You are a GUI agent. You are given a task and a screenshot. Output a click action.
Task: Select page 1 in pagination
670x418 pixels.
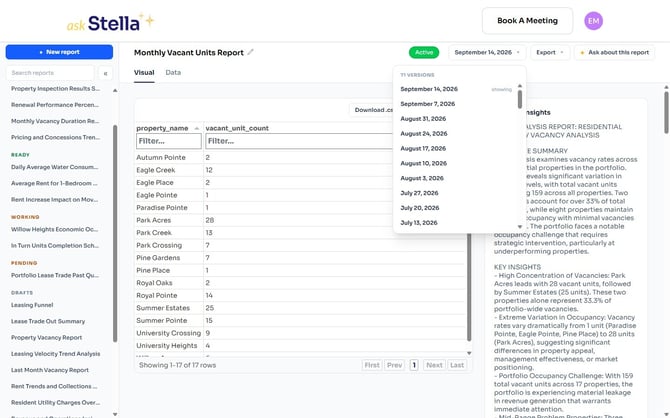[414, 365]
